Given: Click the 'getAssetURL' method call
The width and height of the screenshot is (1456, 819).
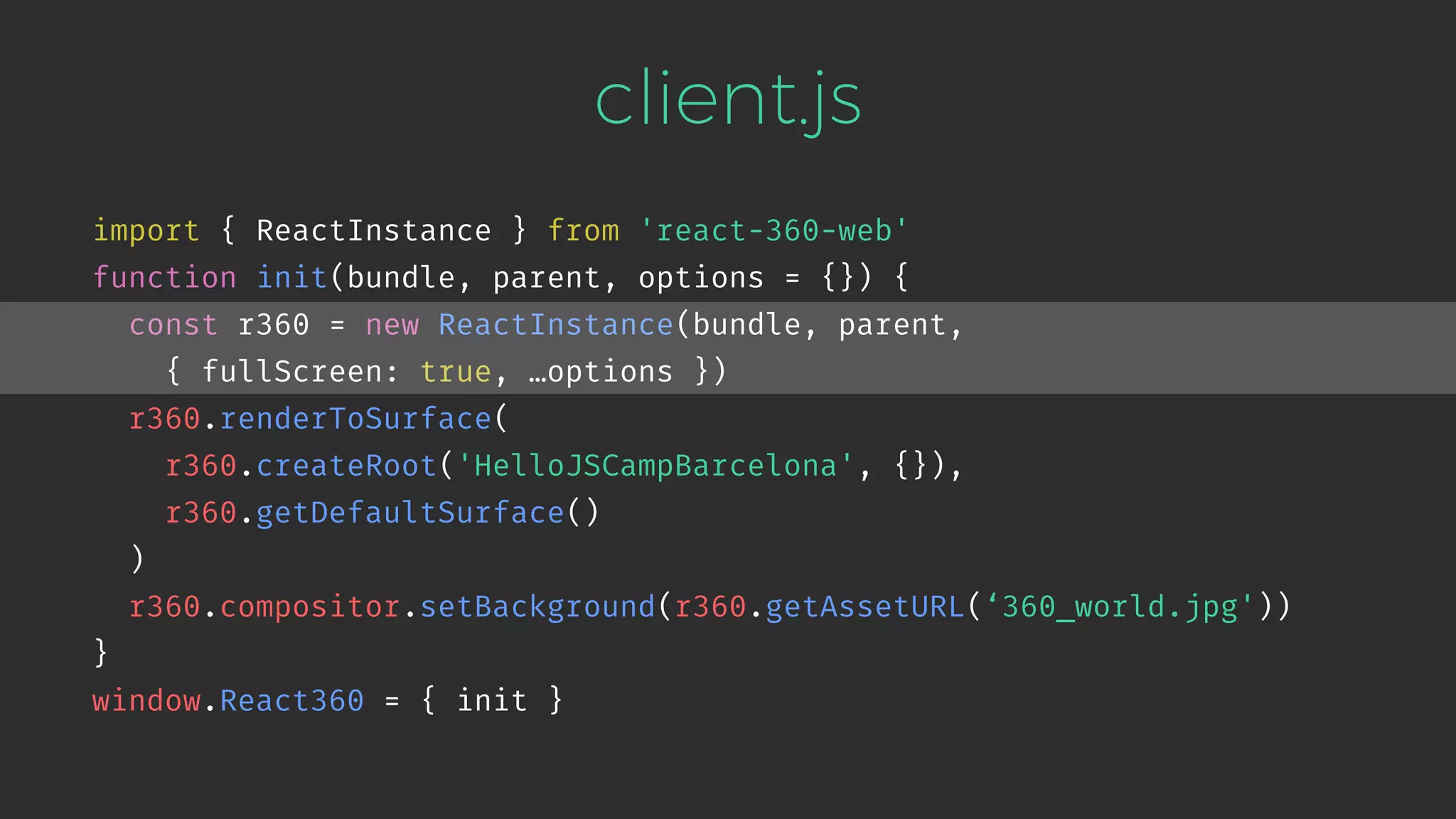Looking at the screenshot, I should (x=865, y=607).
